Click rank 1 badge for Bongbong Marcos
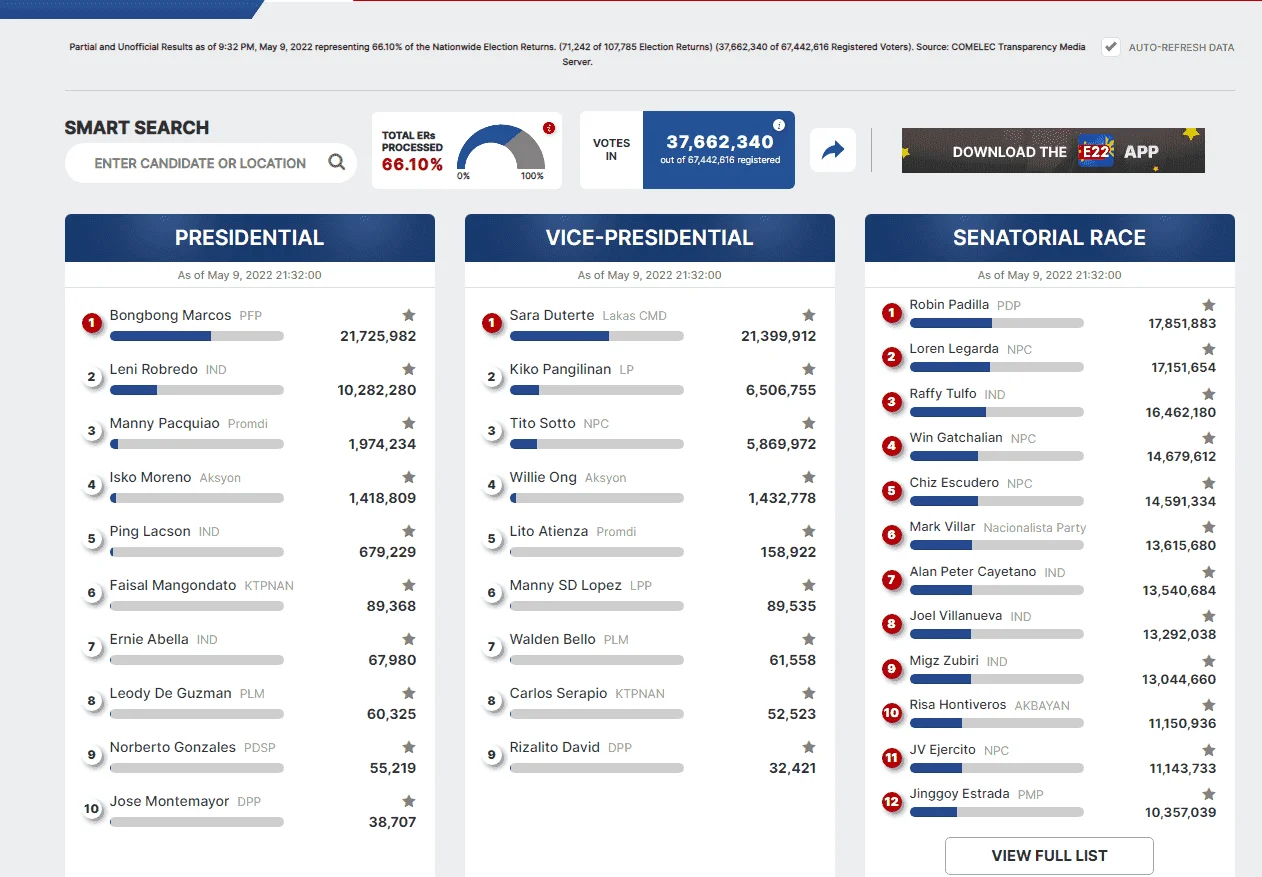Screen dimensions: 1262x877 coord(92,323)
